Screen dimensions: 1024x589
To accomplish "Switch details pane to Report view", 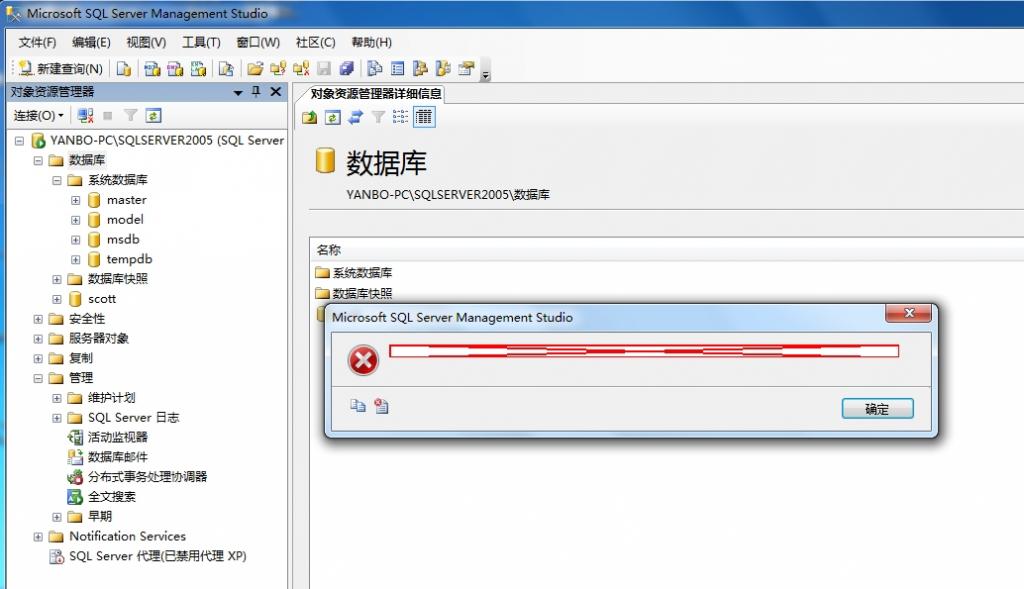I will (424, 117).
